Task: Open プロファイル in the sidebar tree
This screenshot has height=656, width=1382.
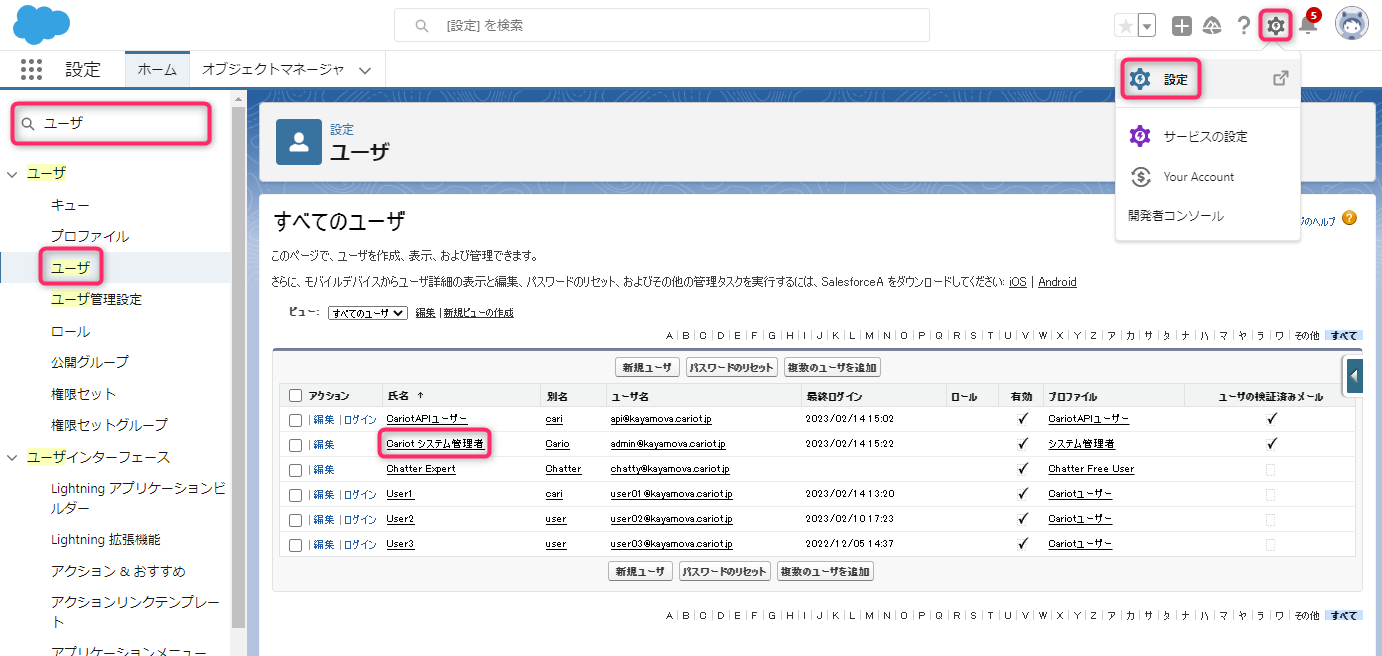Action: [x=90, y=237]
